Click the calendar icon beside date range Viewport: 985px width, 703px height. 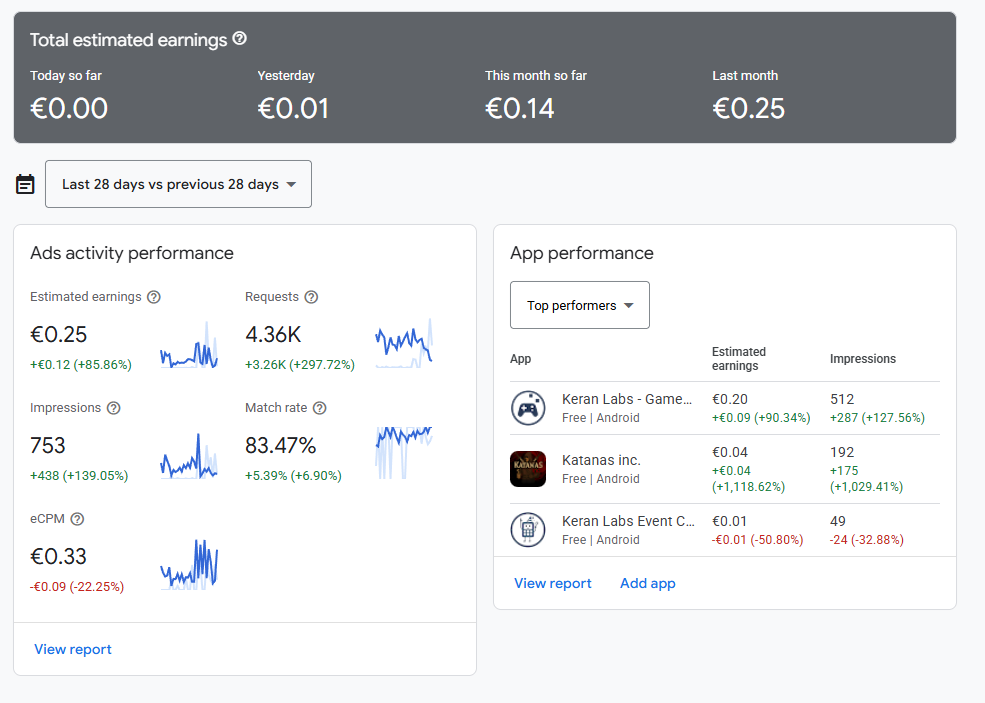[26, 184]
